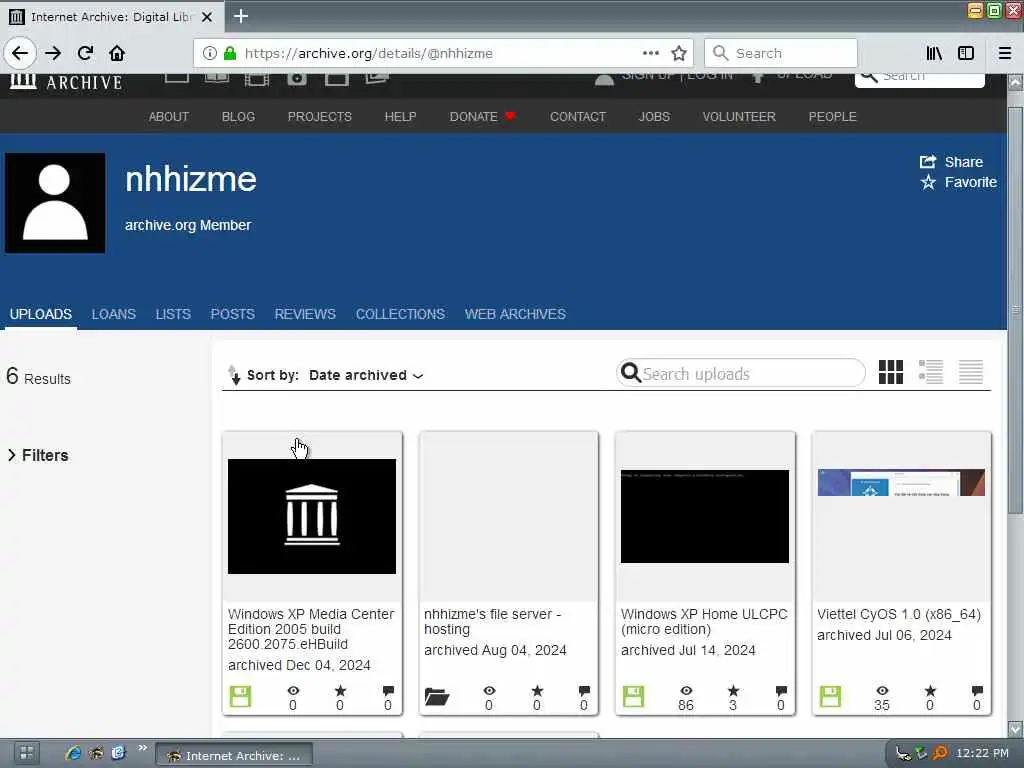This screenshot has height=768, width=1024.
Task: Click views eye icon on Viettel CyOS card
Action: [x=882, y=691]
